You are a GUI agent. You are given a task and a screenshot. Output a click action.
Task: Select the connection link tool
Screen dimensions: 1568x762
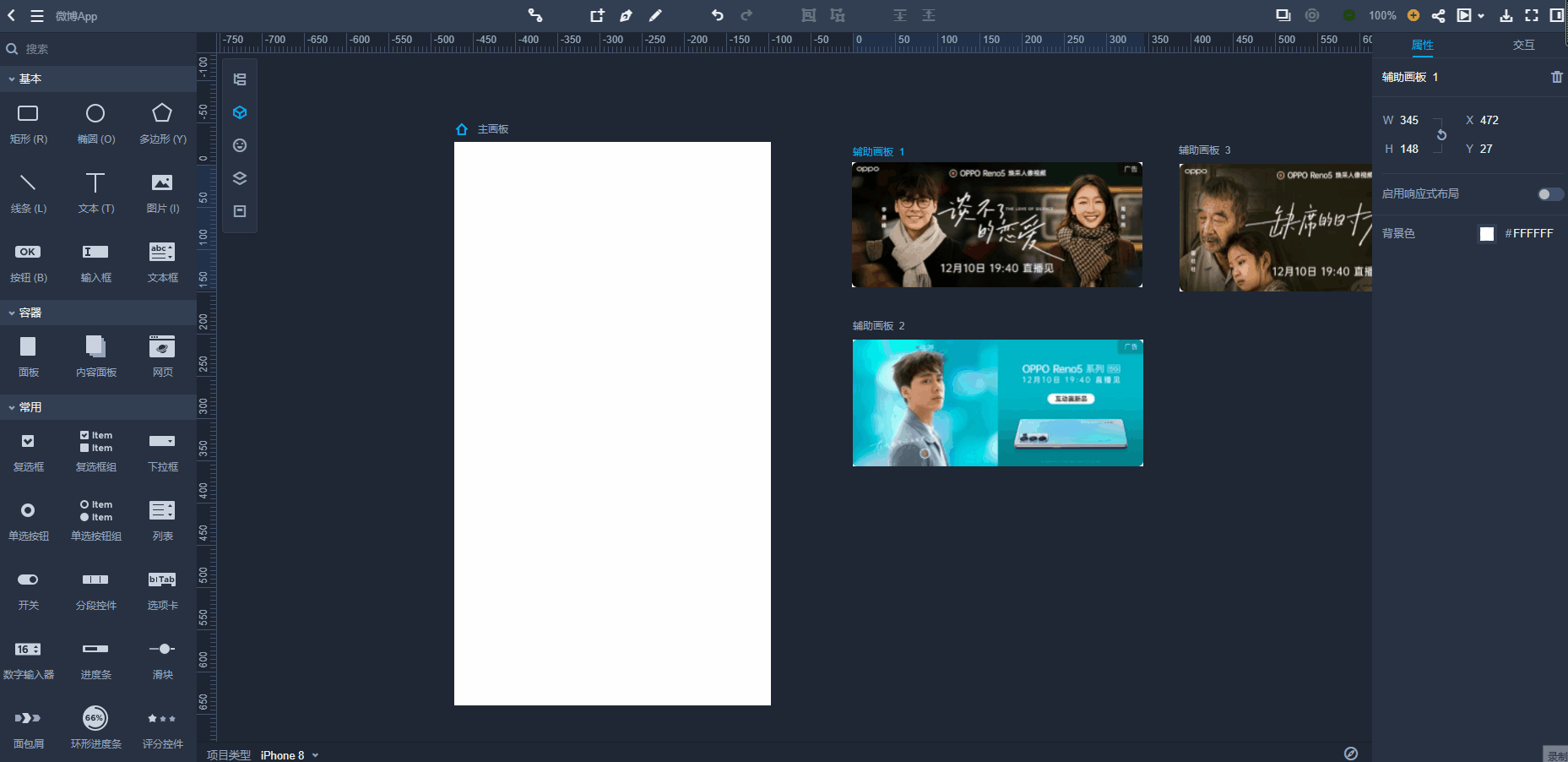535,15
